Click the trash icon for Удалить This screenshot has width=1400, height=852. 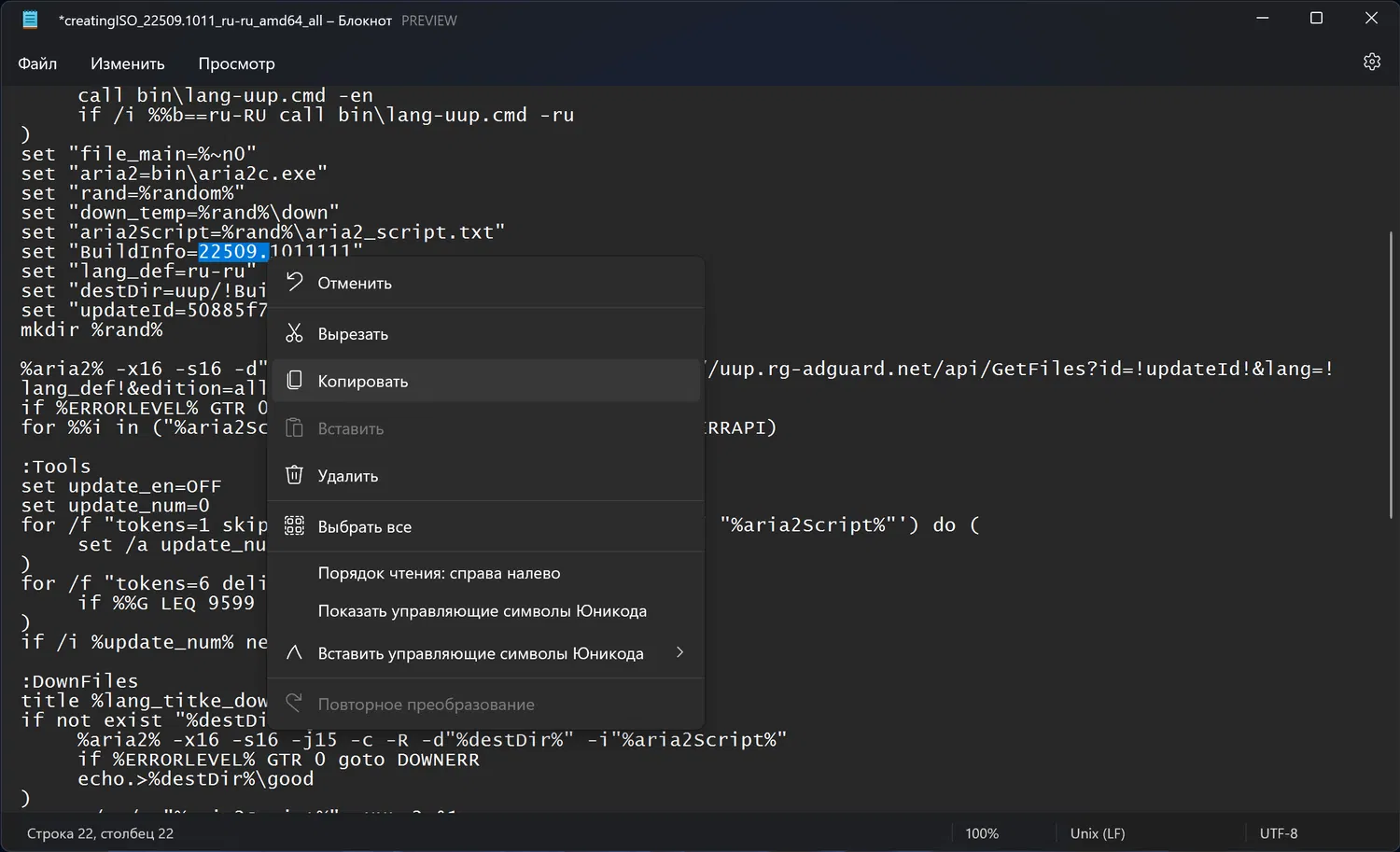point(295,475)
